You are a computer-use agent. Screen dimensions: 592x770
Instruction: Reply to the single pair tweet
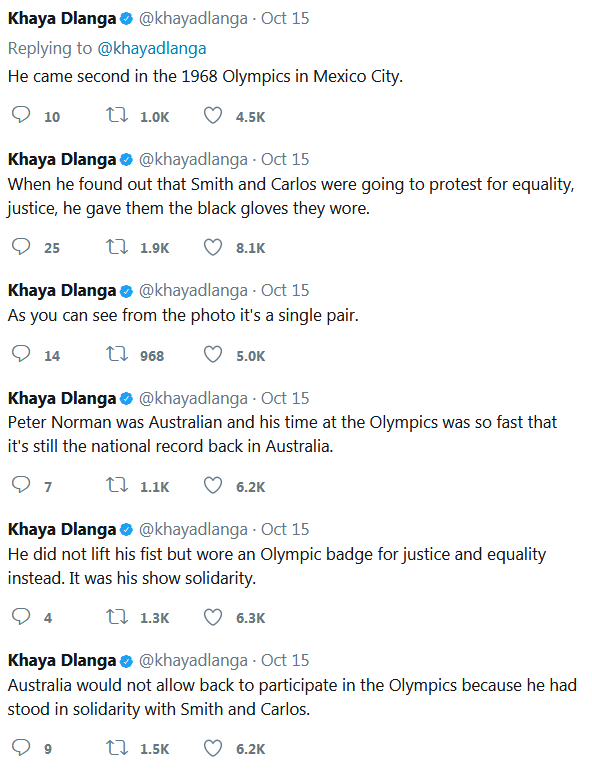pos(21,354)
